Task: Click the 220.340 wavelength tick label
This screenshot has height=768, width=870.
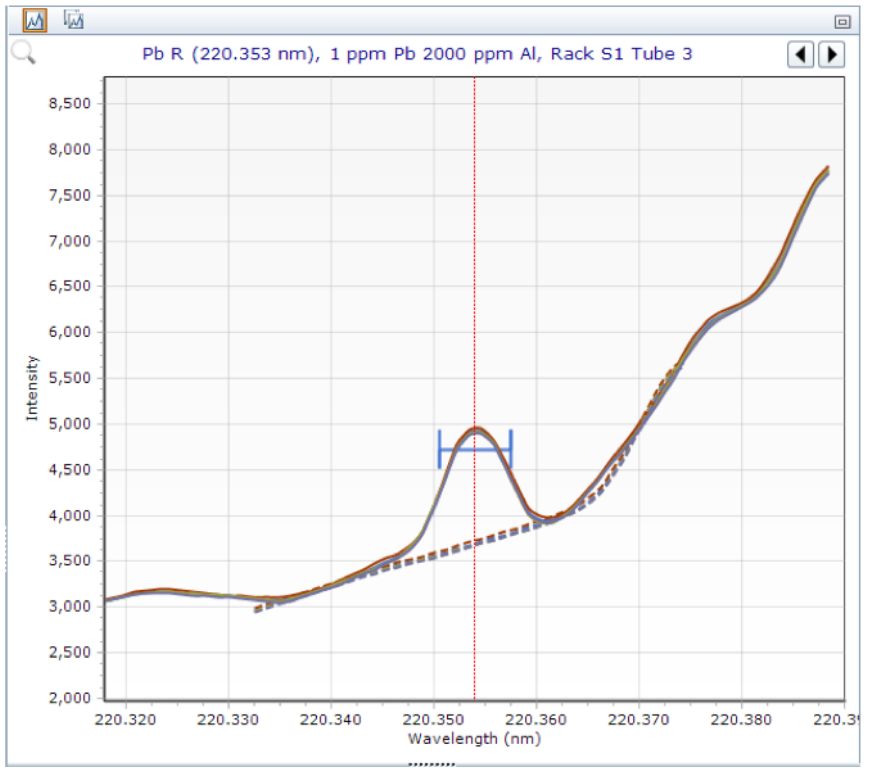Action: point(331,720)
